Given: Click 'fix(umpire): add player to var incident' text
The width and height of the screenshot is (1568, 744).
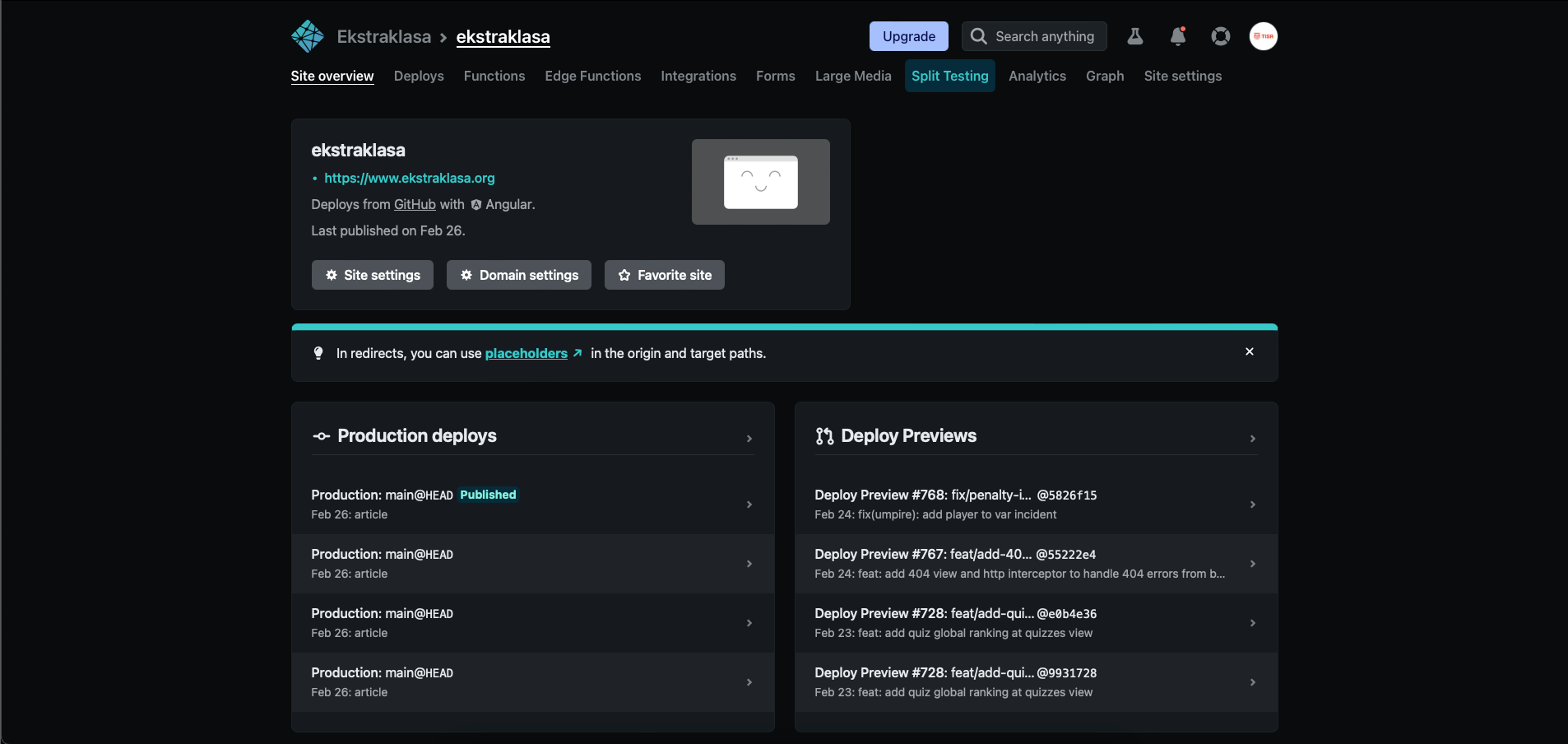Looking at the screenshot, I should tap(958, 514).
